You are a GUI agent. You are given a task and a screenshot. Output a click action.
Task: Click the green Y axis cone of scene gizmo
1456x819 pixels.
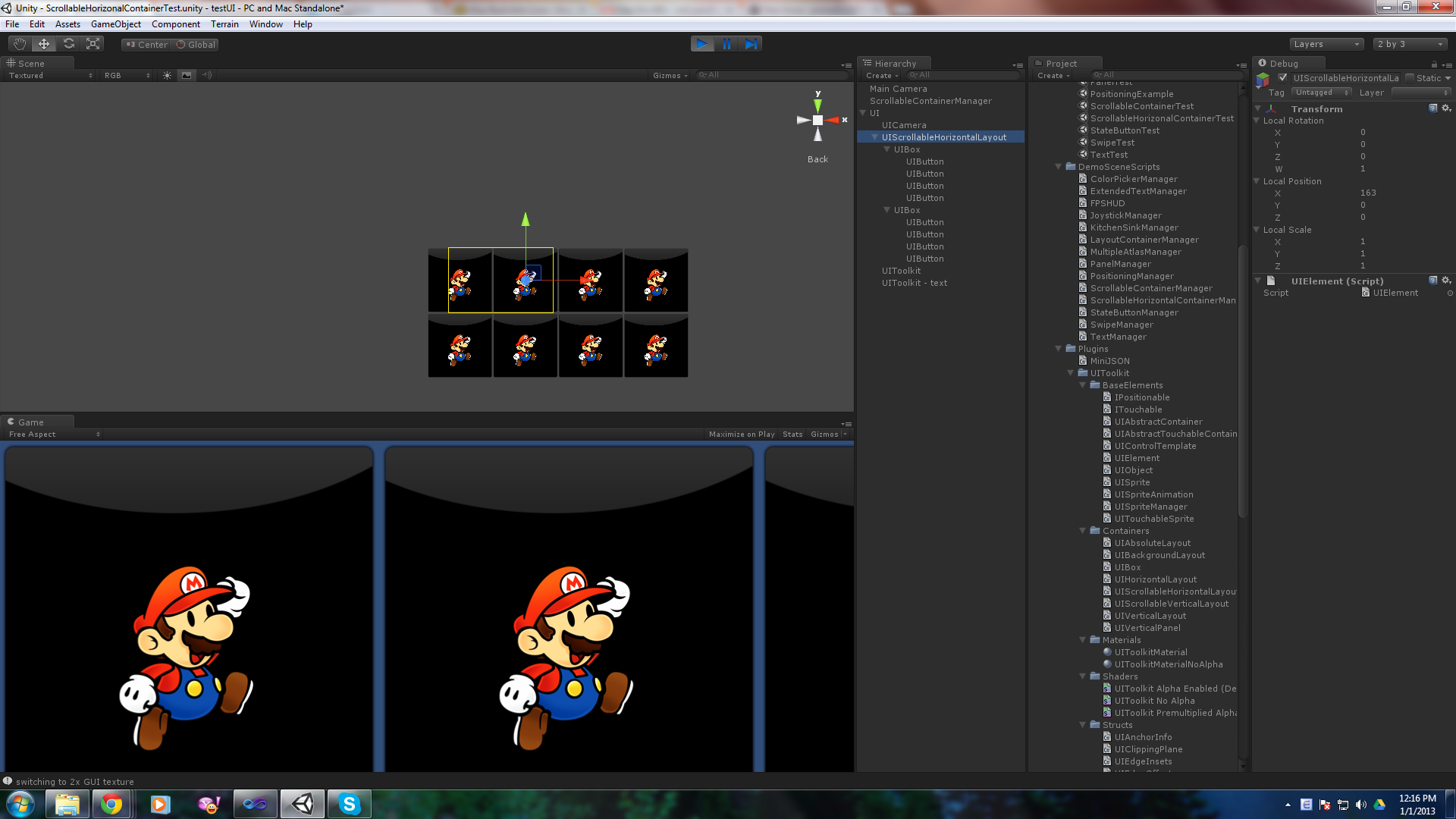817,105
